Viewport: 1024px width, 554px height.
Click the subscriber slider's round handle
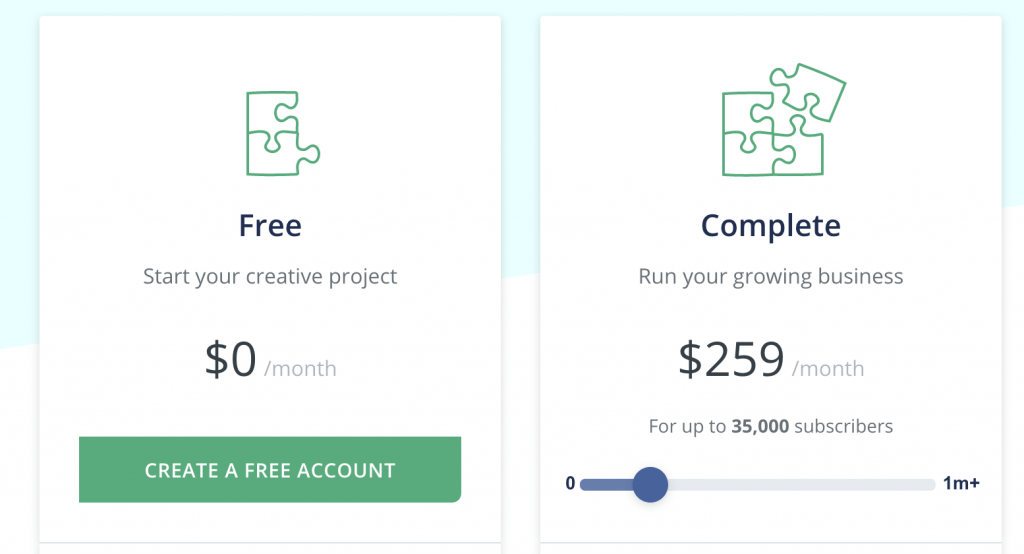650,485
